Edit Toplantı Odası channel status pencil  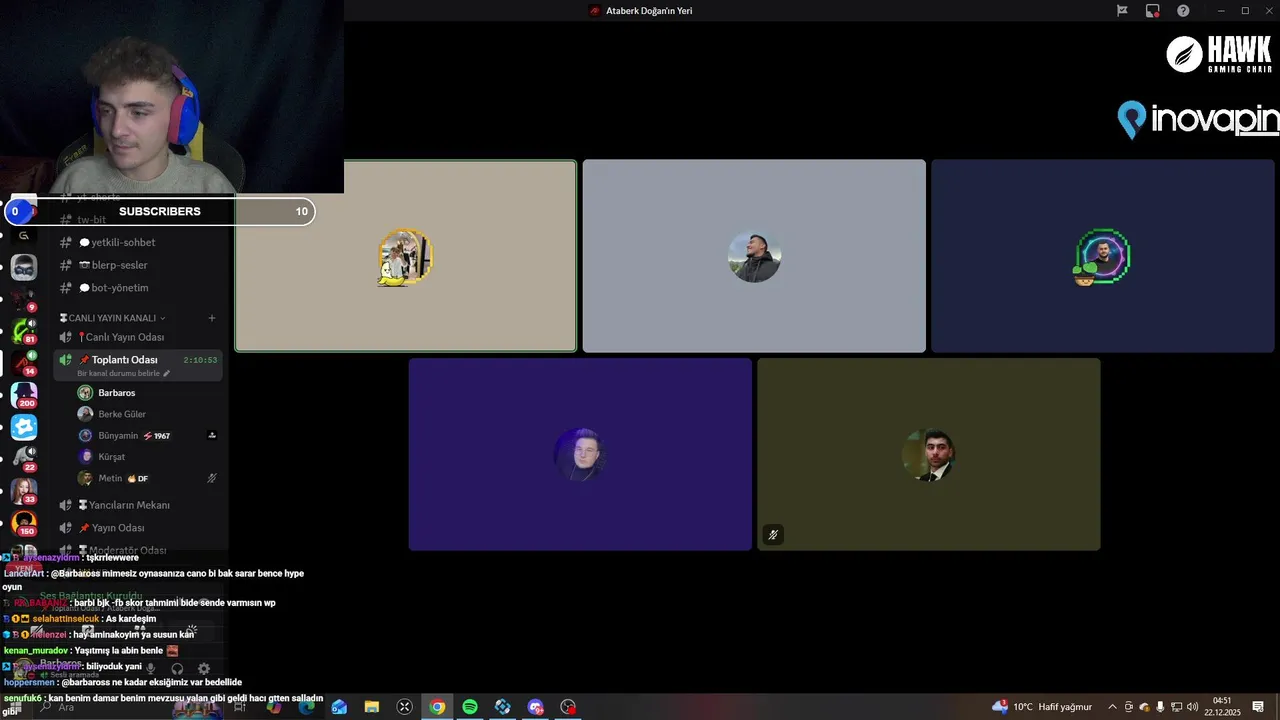click(167, 373)
